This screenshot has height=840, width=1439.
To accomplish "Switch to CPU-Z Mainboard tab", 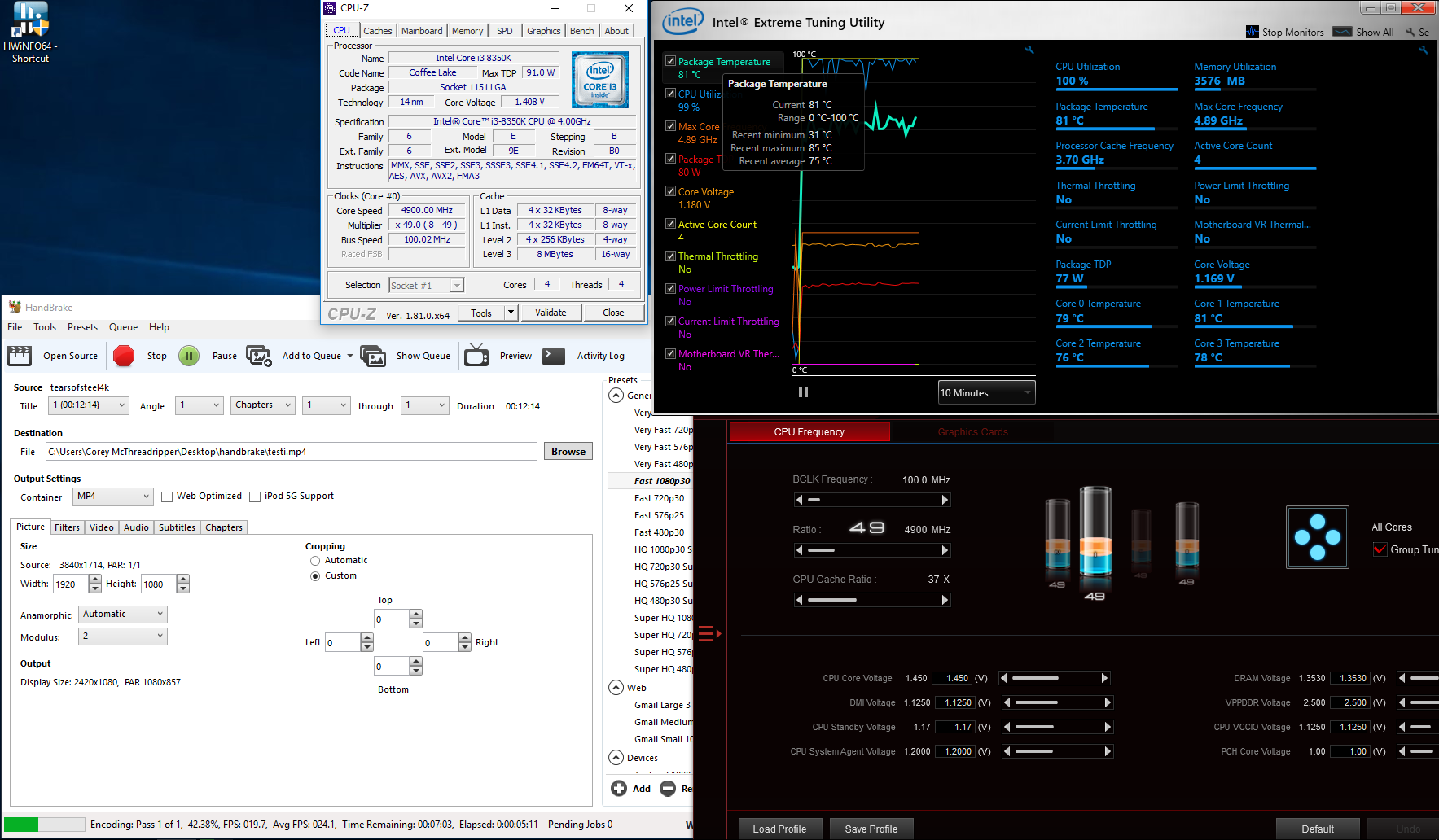I will pos(422,31).
